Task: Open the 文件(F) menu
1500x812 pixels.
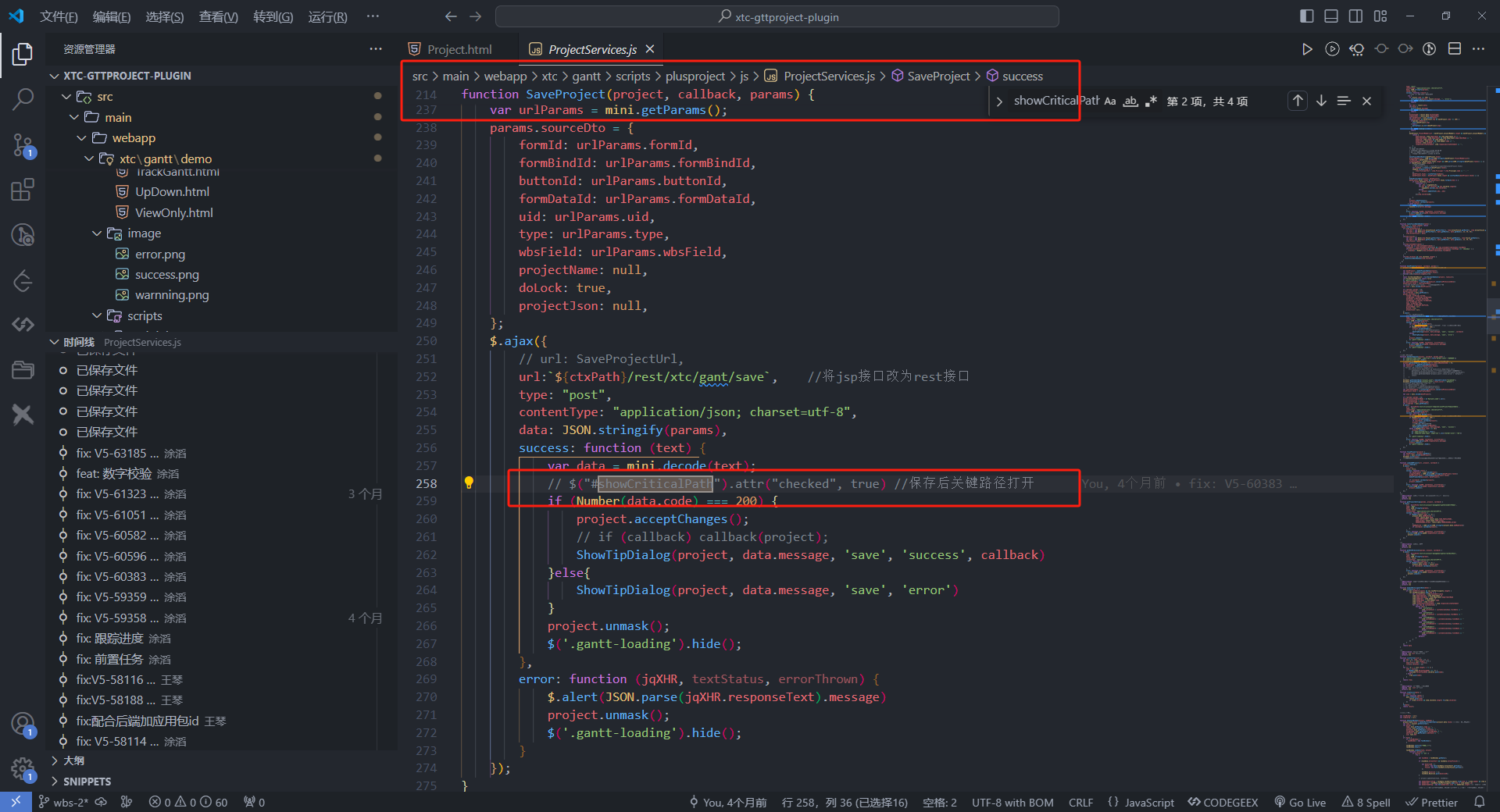Action: coord(59,17)
